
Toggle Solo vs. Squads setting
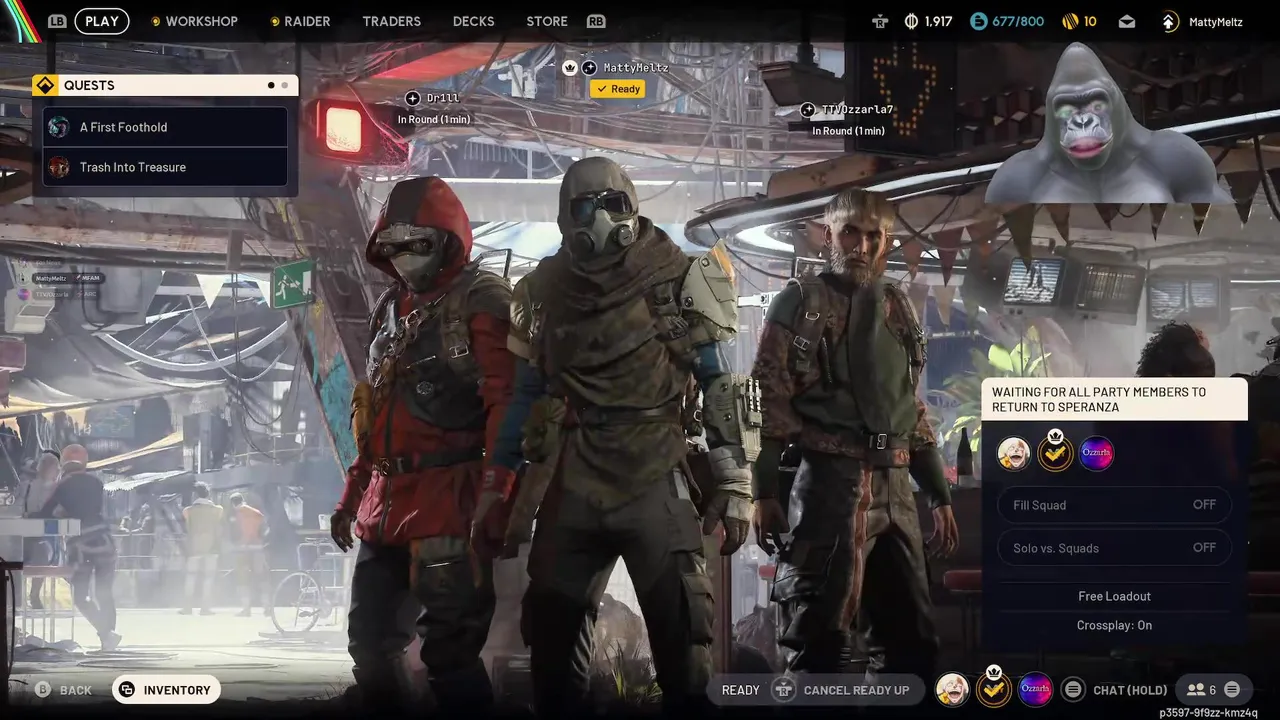click(x=1114, y=548)
